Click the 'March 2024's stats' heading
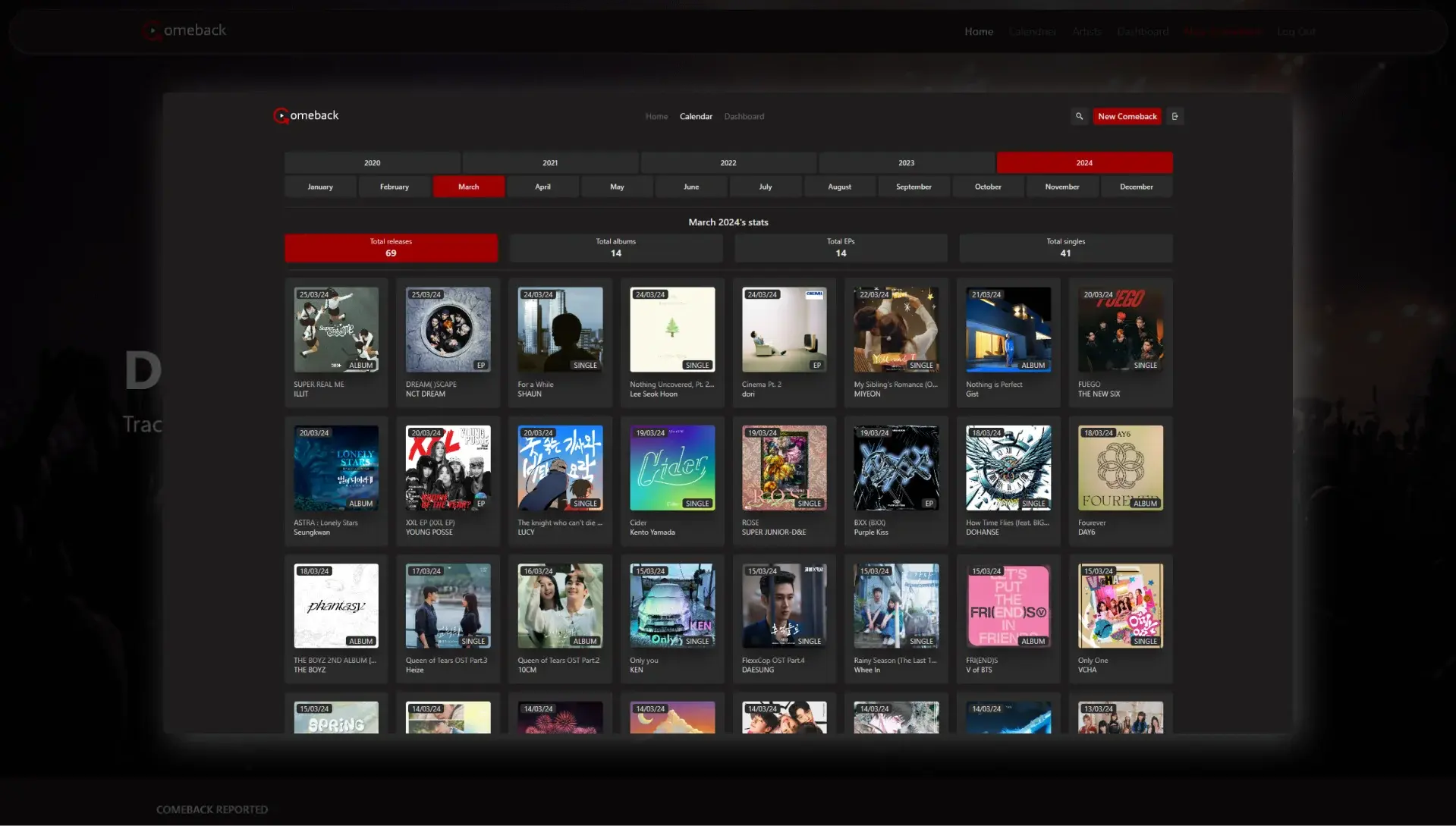 click(x=728, y=222)
